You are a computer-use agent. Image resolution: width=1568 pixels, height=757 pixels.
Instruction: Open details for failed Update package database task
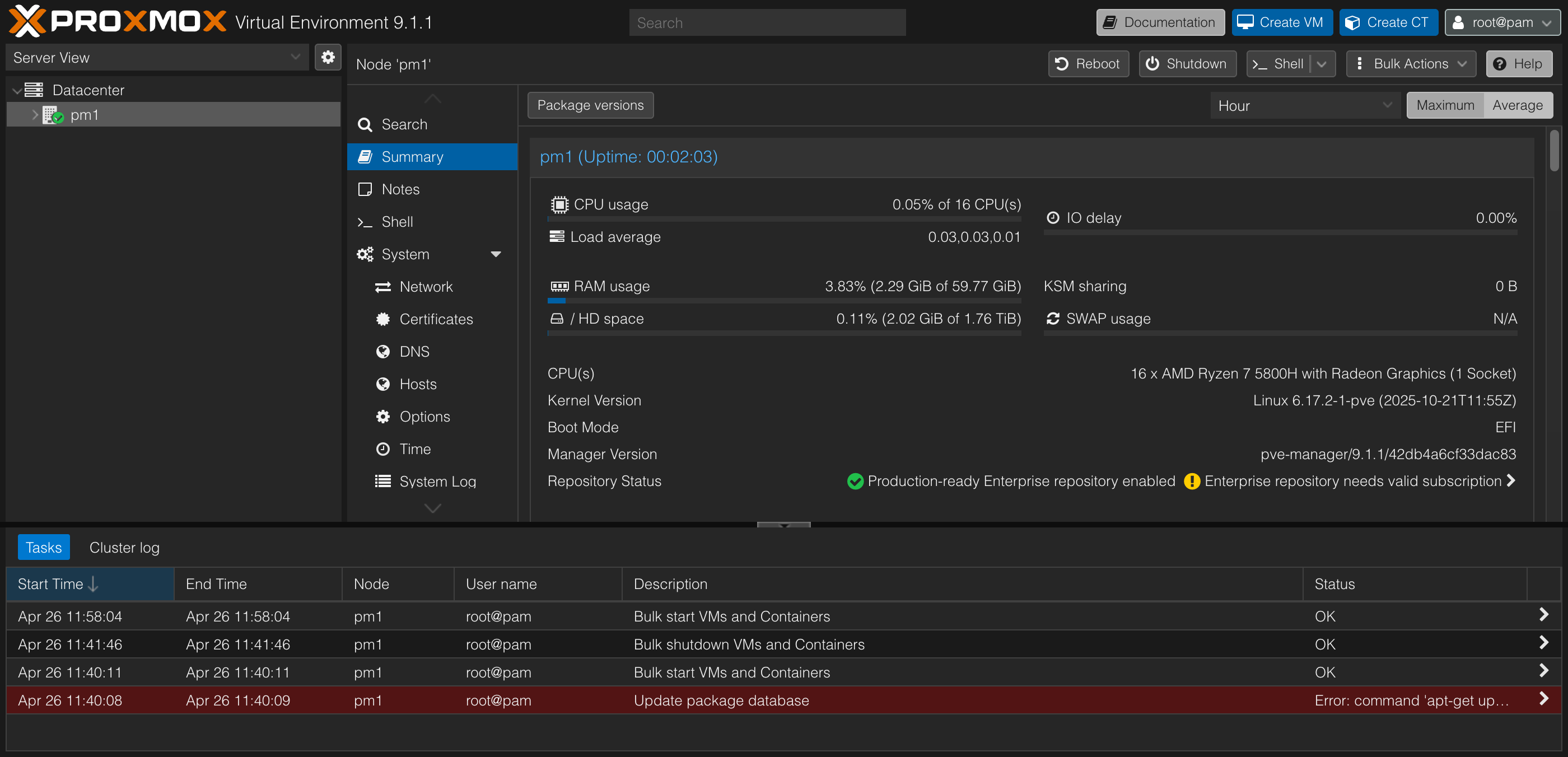point(1544,699)
